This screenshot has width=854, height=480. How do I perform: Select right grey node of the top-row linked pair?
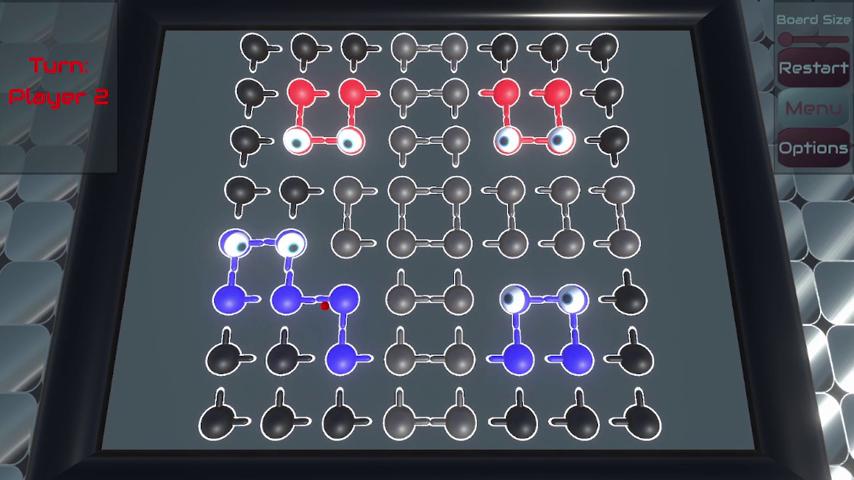click(x=454, y=47)
